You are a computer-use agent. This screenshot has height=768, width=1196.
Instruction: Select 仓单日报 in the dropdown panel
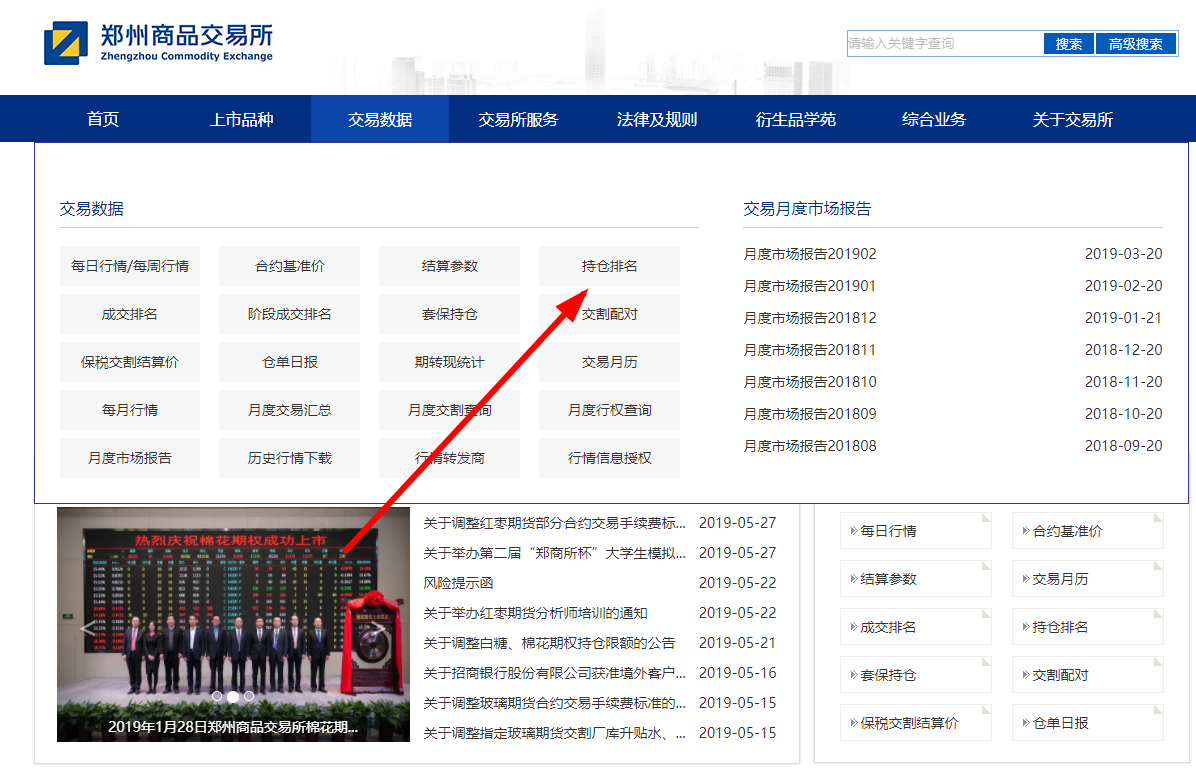click(289, 362)
